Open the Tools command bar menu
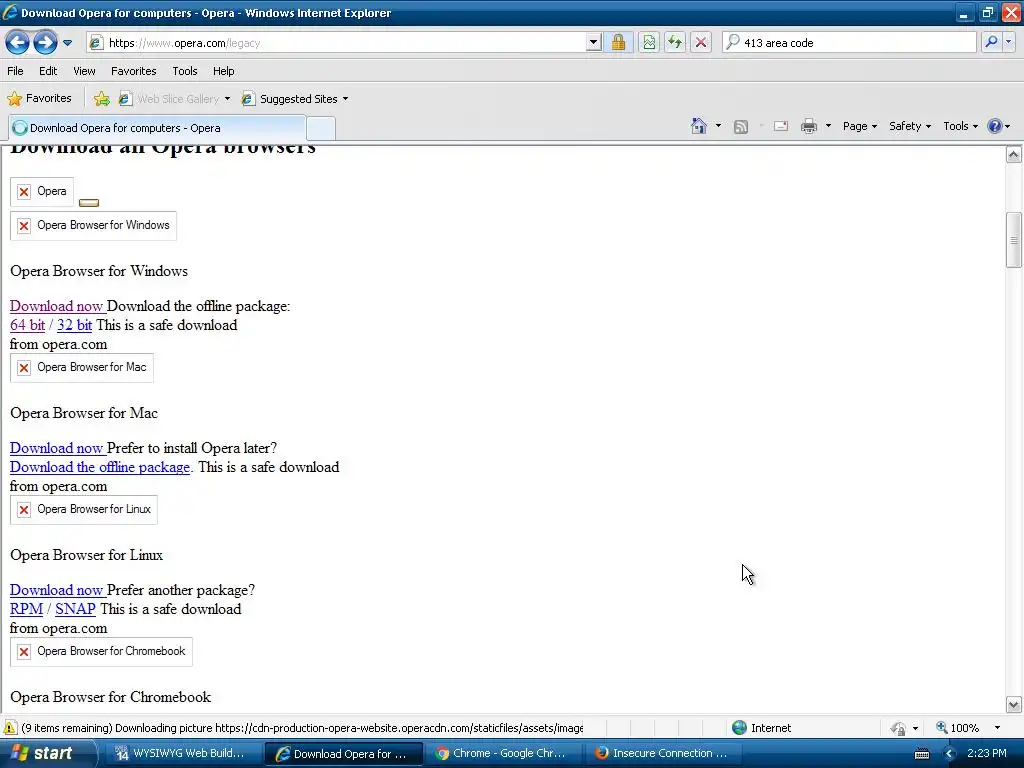Screen dimensions: 1024x768 960,126
